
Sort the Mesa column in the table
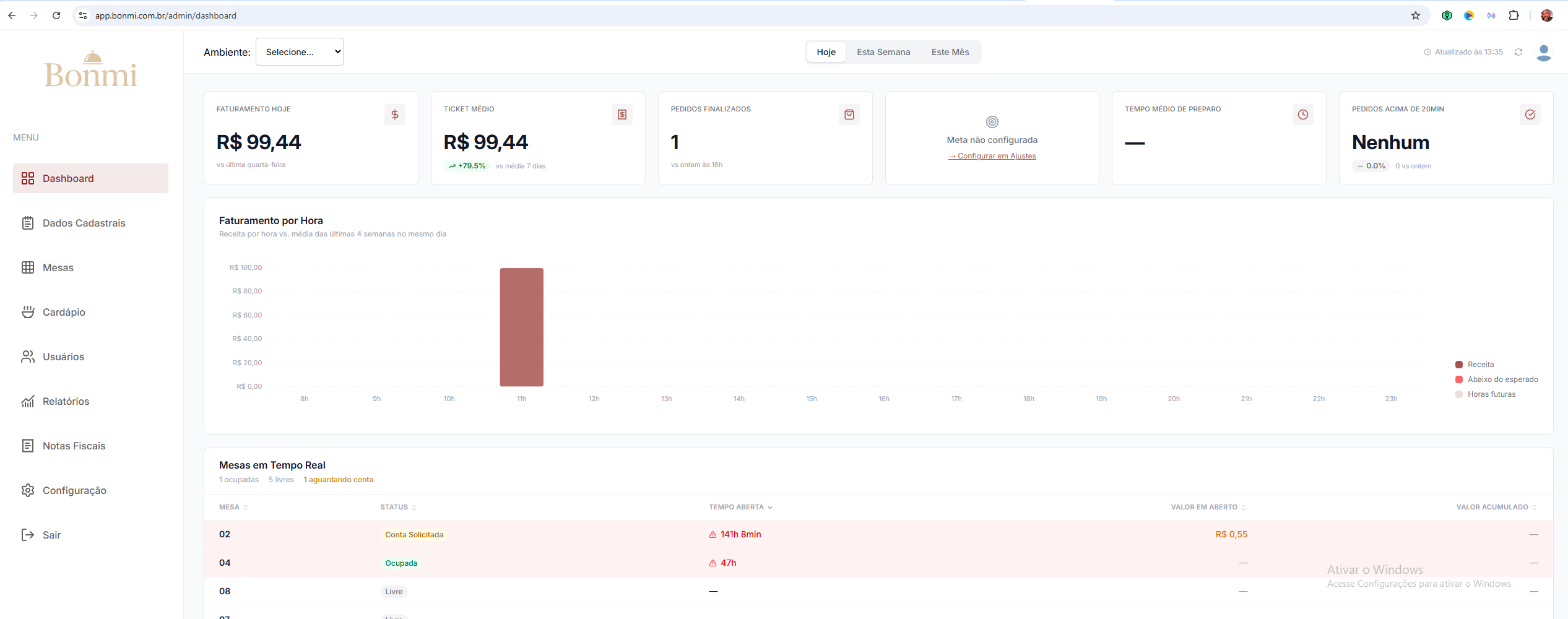click(232, 507)
